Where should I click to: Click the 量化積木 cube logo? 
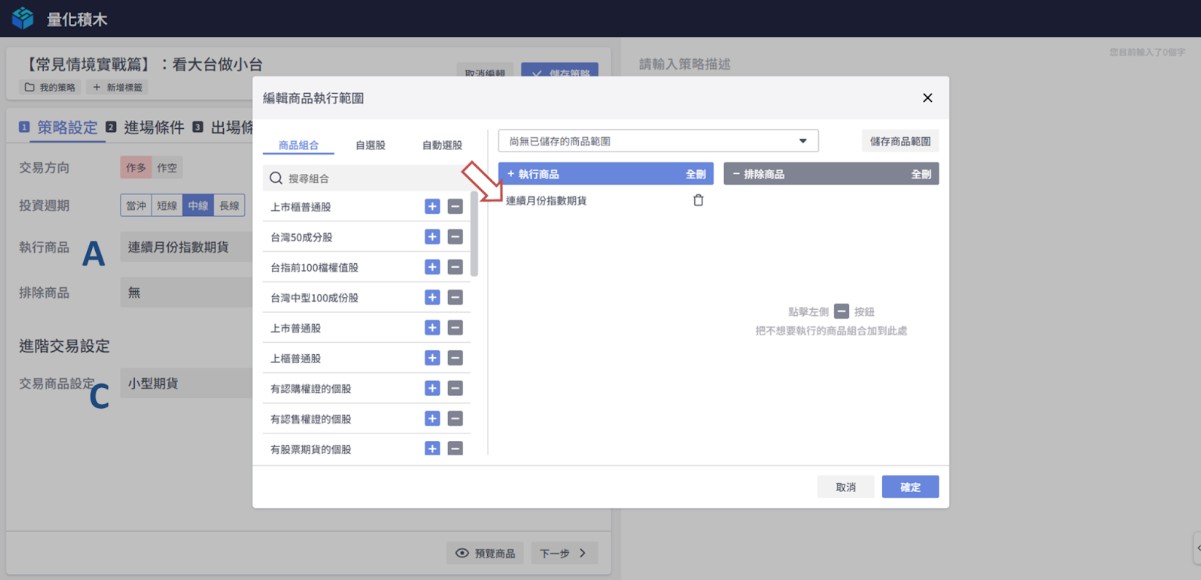point(23,18)
